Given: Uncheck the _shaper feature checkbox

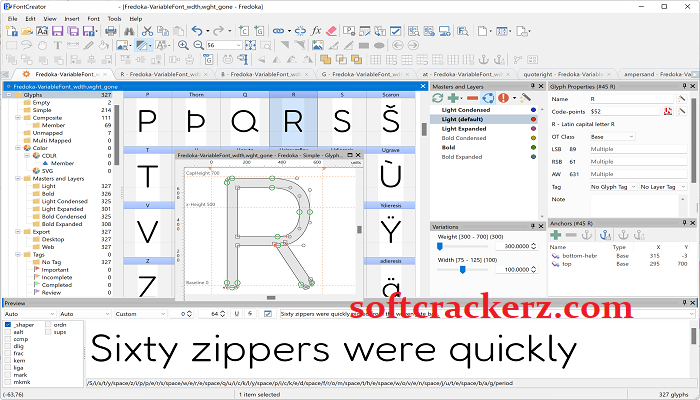Looking at the screenshot, I should point(8,325).
